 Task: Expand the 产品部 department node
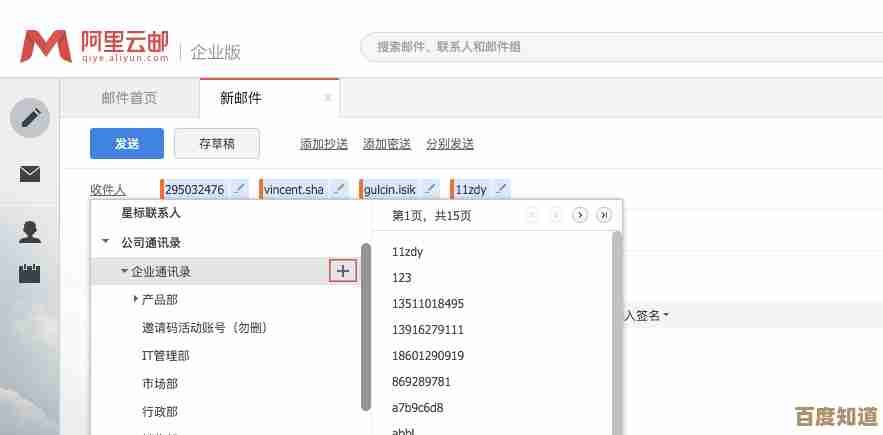(136, 299)
